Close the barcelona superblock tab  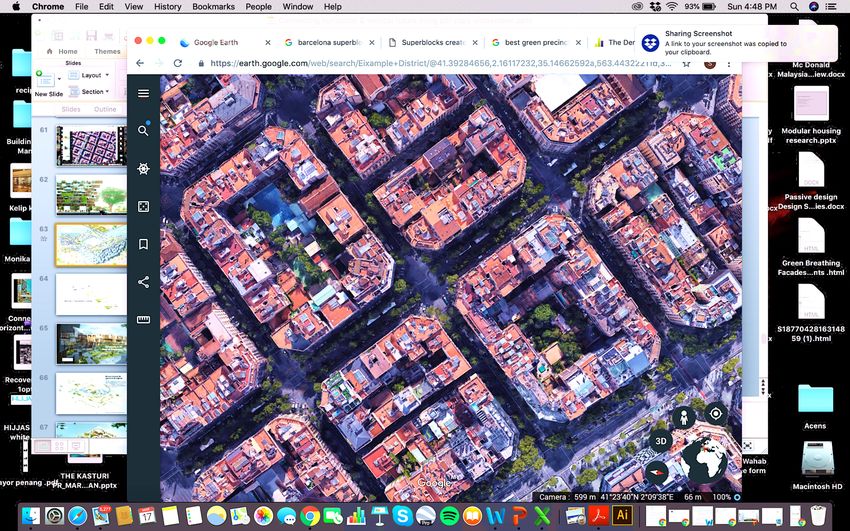point(371,42)
